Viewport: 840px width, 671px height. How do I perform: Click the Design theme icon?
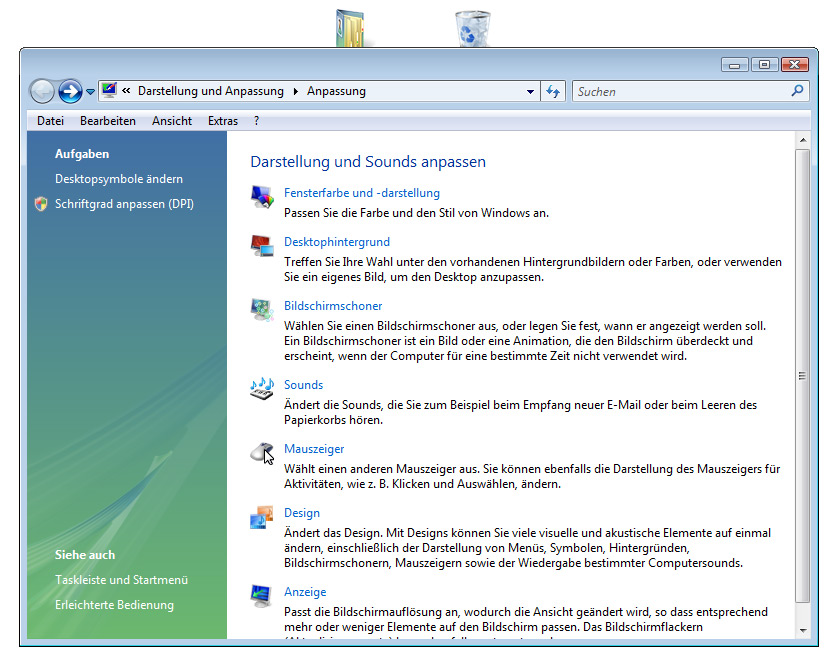(x=262, y=517)
